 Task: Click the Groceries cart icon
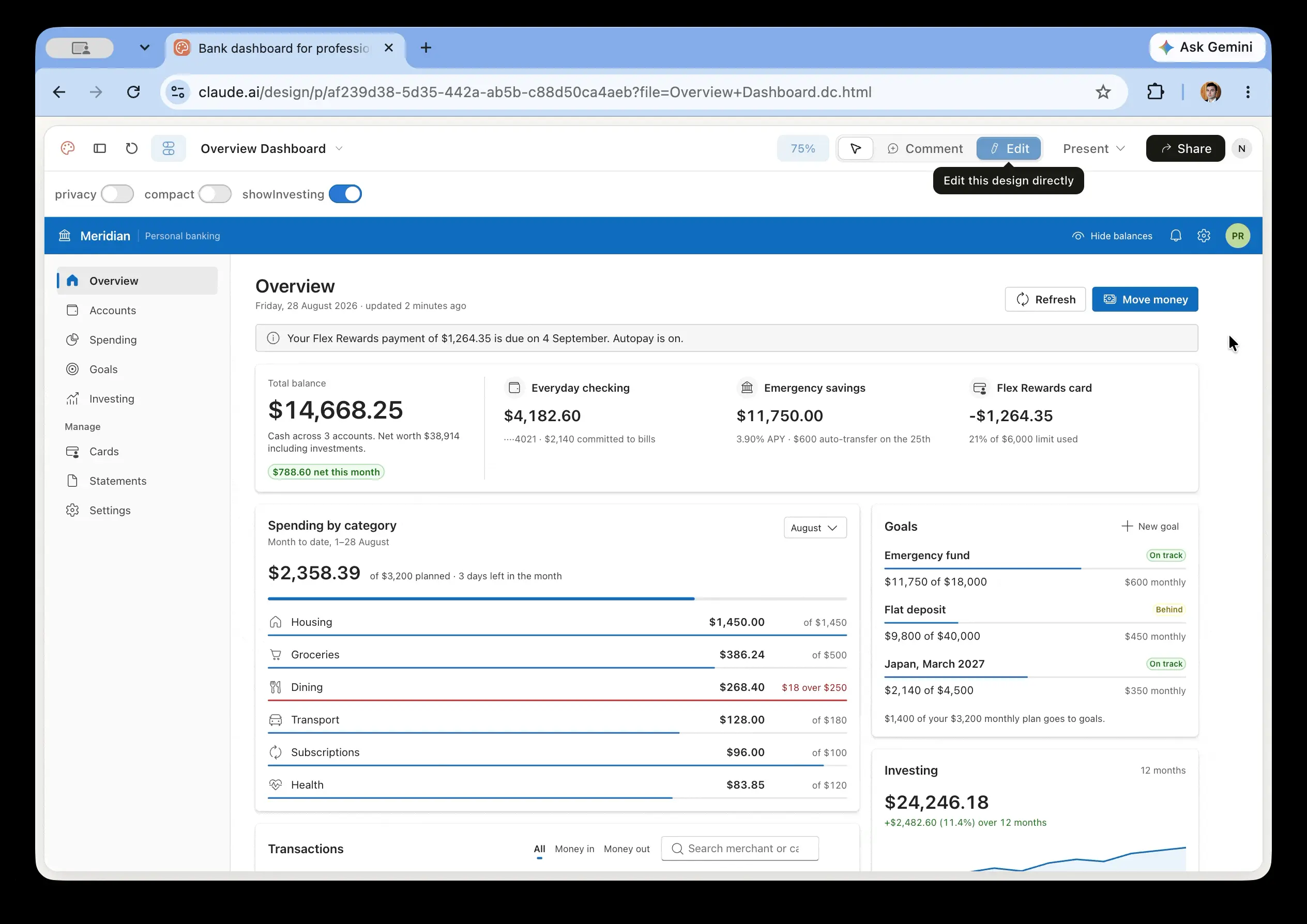pyautogui.click(x=276, y=654)
